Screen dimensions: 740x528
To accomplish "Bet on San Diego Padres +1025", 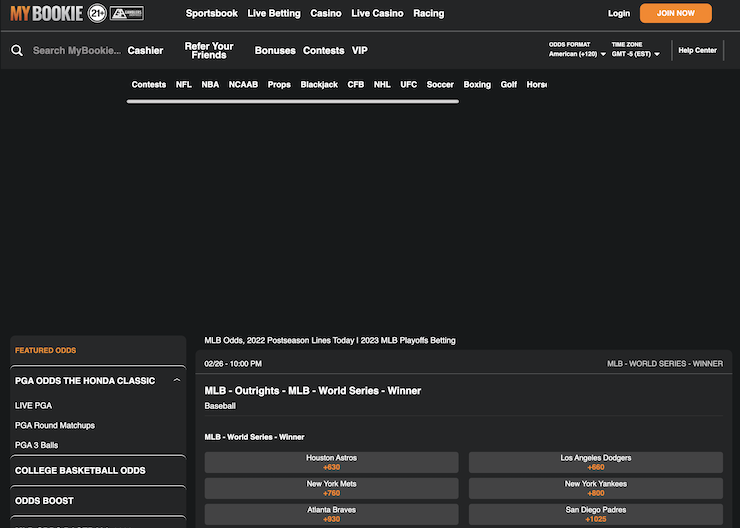I will coord(596,514).
